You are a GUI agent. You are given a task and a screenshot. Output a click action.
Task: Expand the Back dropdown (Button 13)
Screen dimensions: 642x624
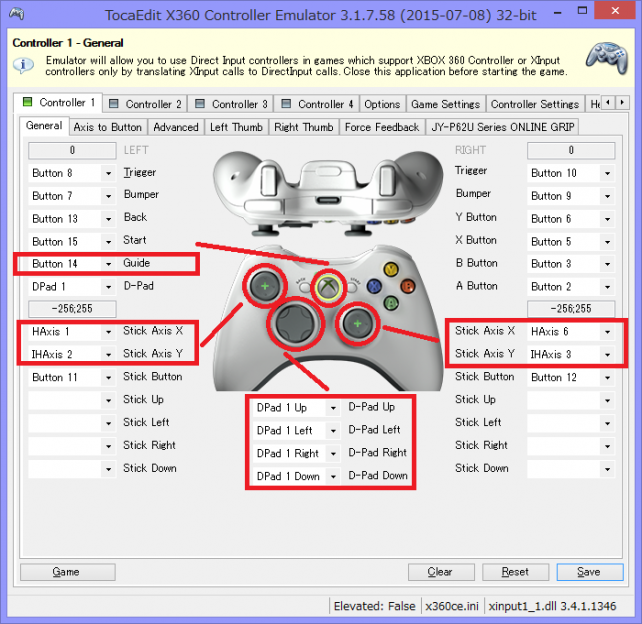(109, 219)
